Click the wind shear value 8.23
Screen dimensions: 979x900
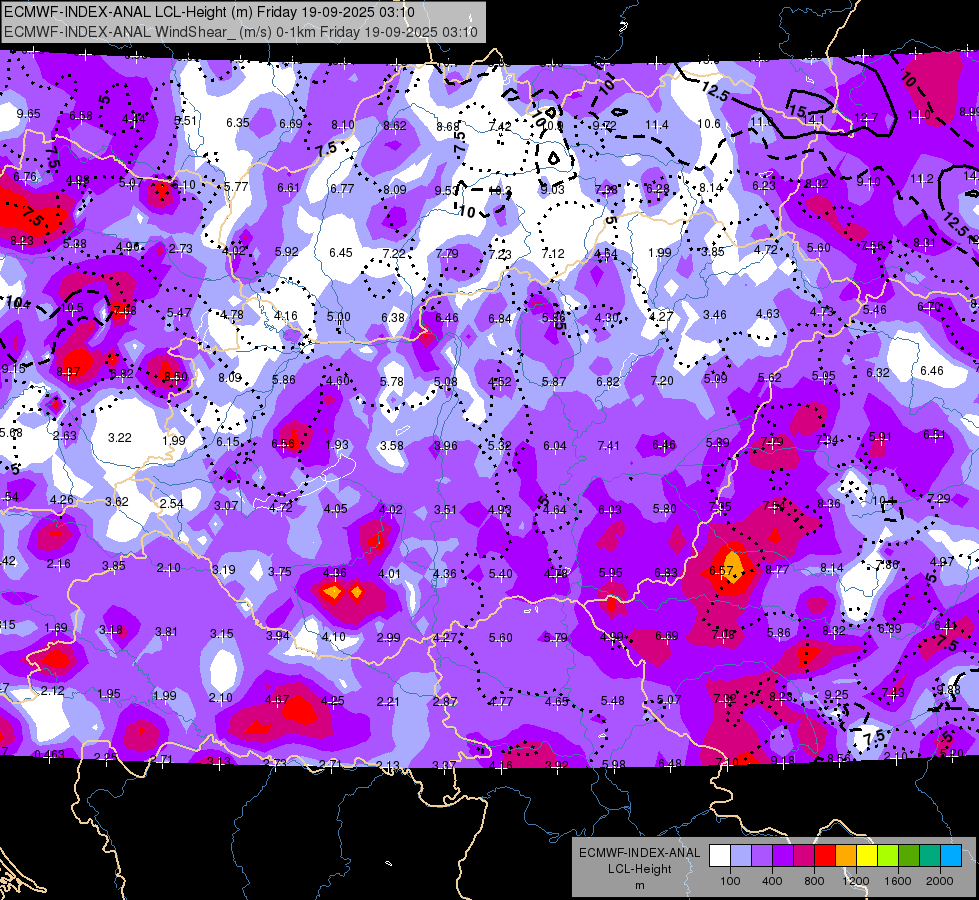(x=22, y=240)
